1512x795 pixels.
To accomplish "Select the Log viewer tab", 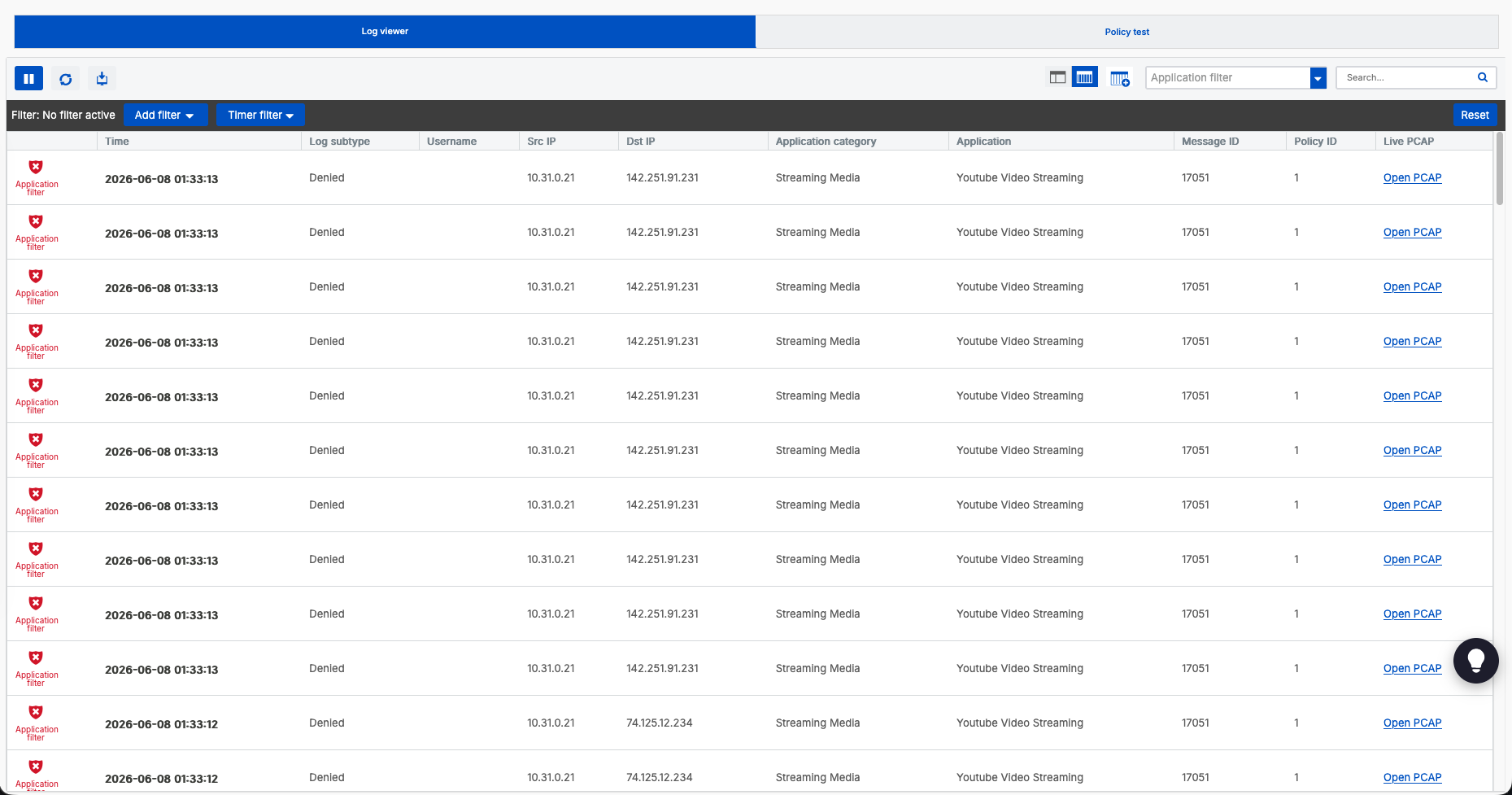I will (x=385, y=31).
